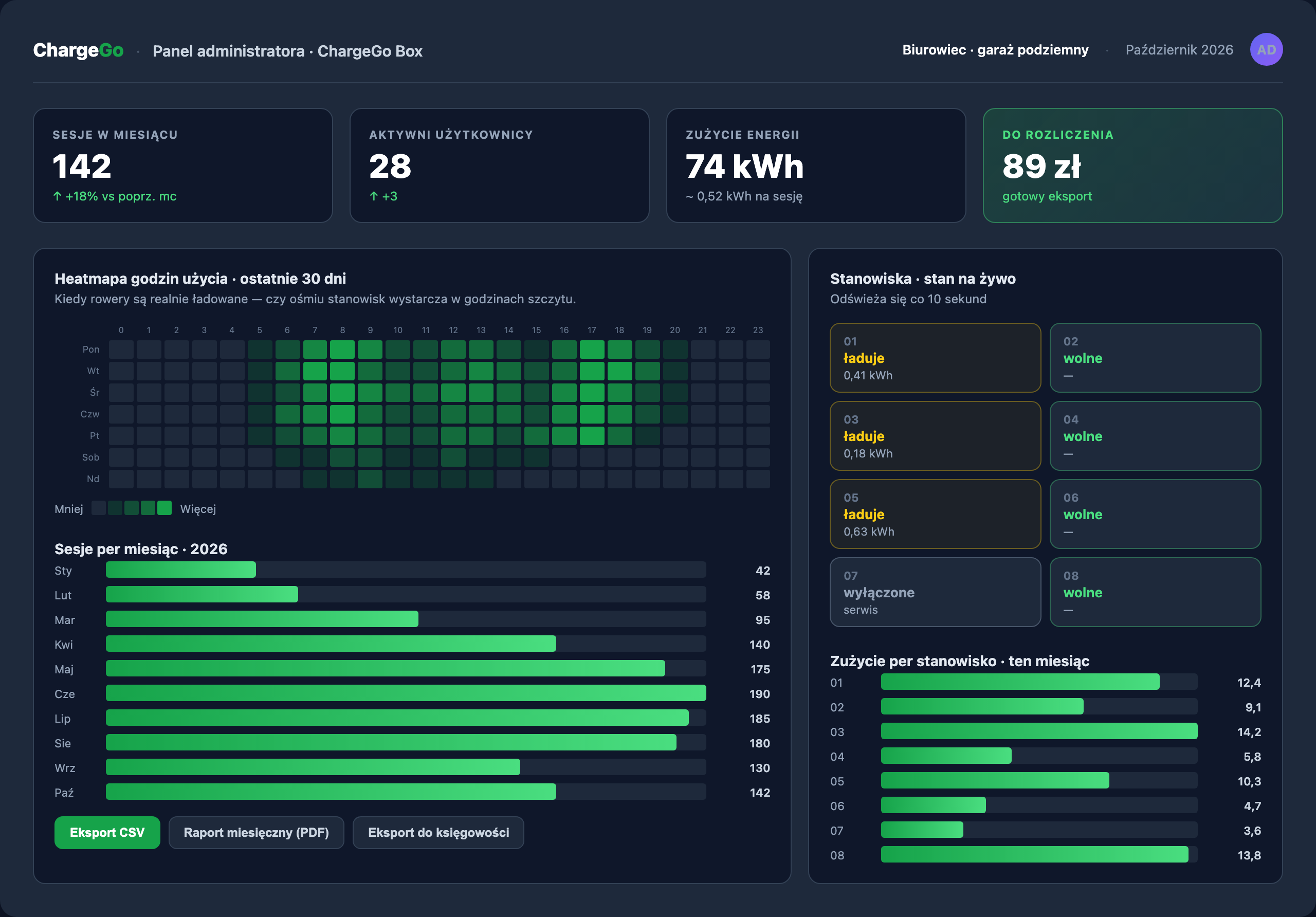Click the heatmap hour 23 column label
Screen dimensions: 1316x917
point(758,330)
